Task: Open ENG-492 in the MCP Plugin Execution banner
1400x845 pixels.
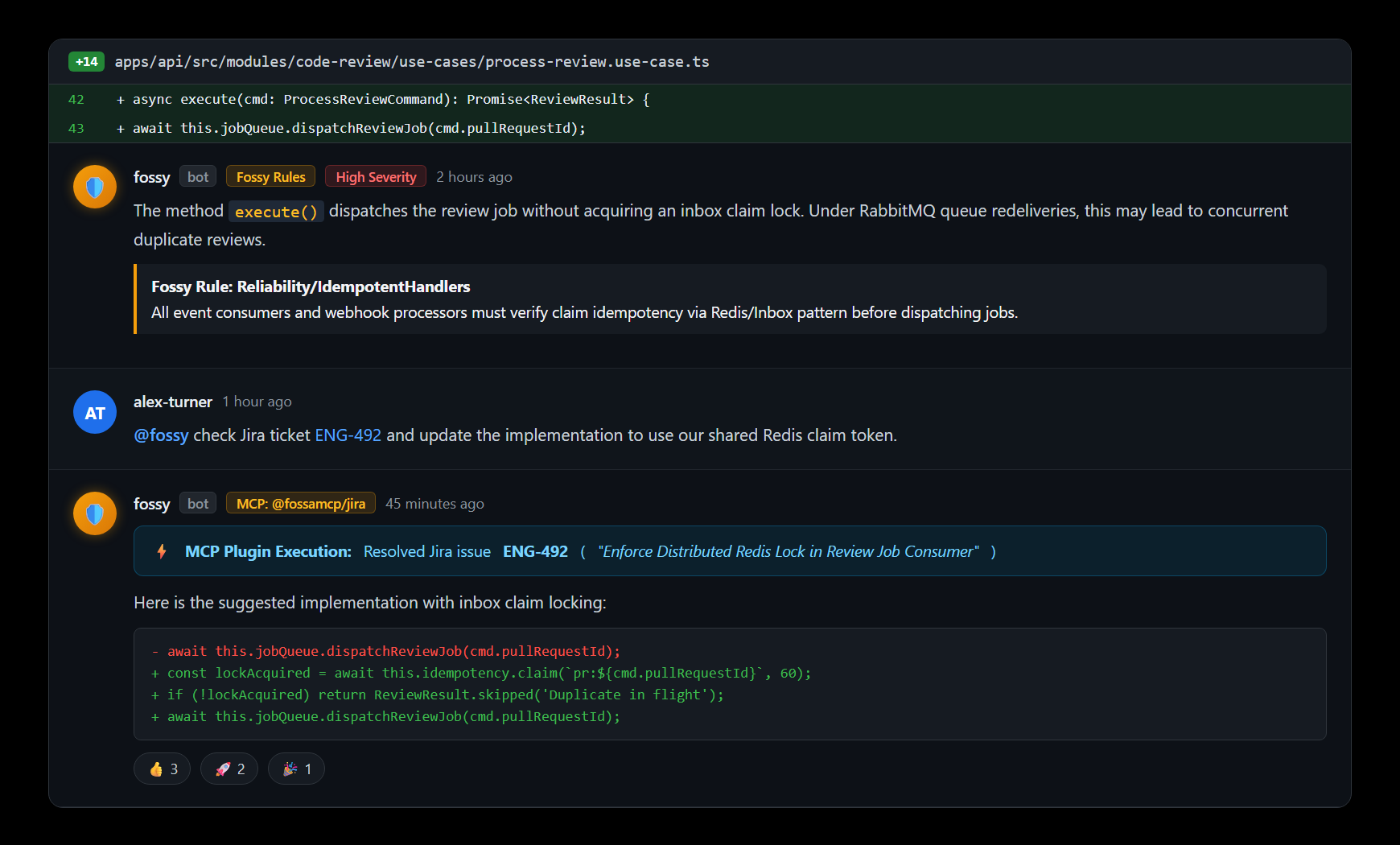Action: coord(535,551)
